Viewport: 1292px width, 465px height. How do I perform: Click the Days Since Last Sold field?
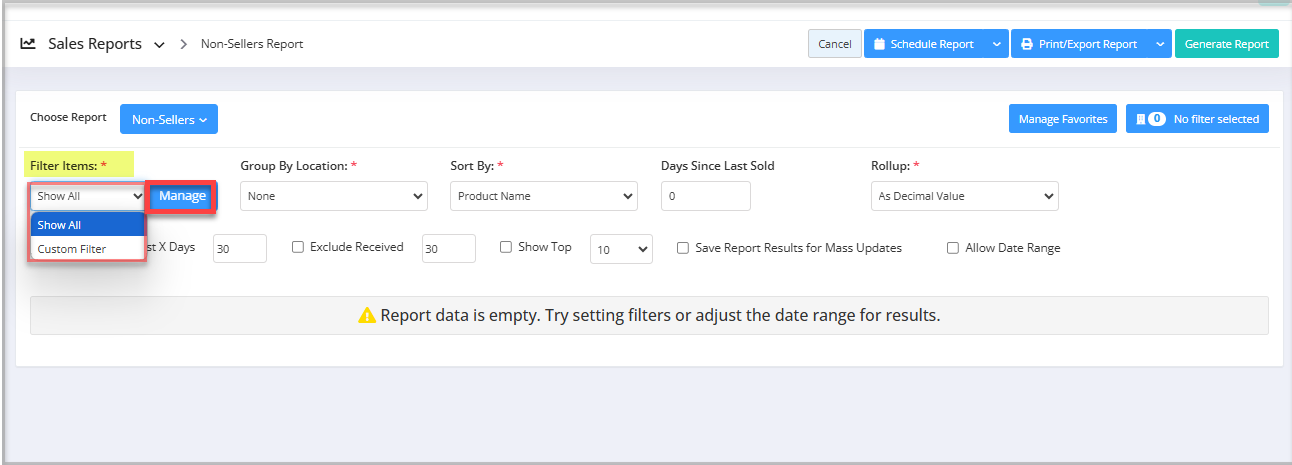tap(705, 196)
